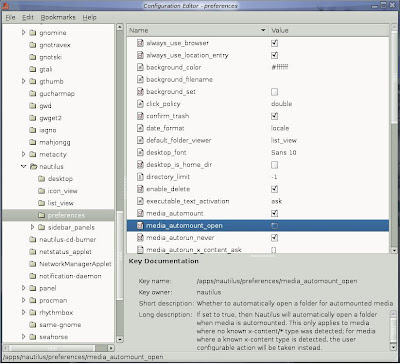This screenshot has height=364, width=400.
Task: Toggle the media_automount_open checkbox
Action: [274, 226]
